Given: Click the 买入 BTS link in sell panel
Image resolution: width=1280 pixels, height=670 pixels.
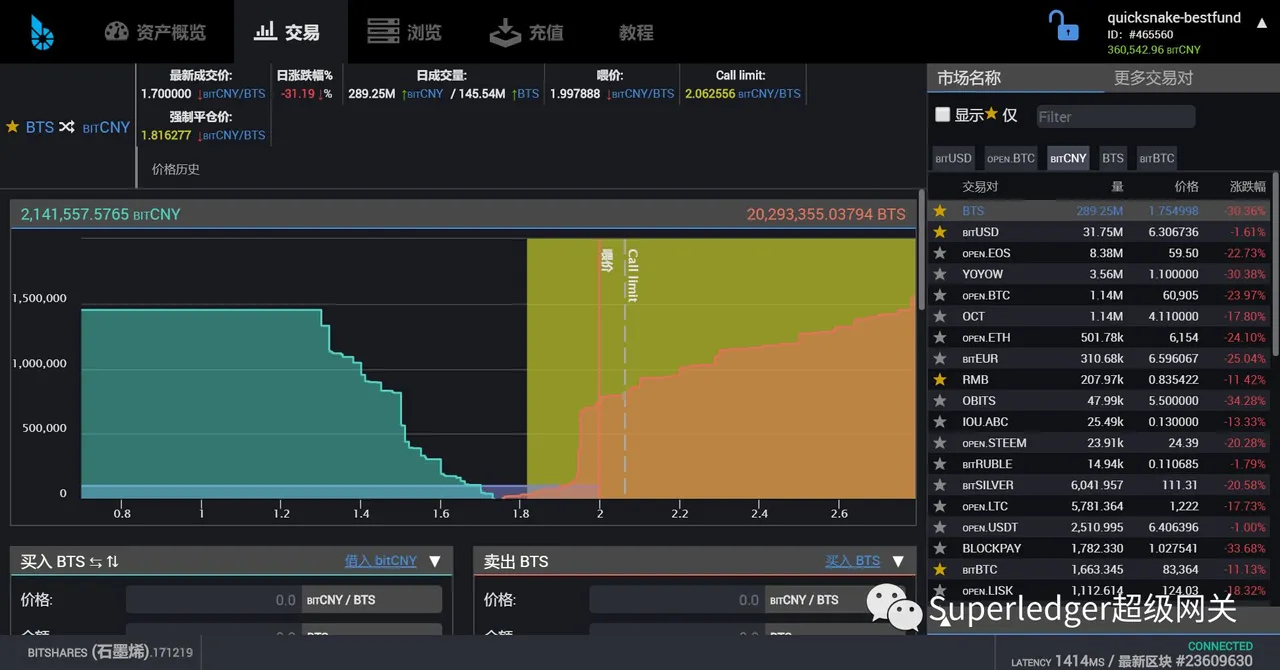Looking at the screenshot, I should (853, 561).
